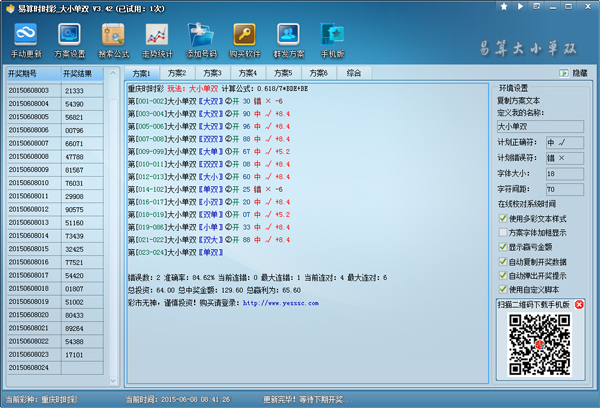Toggle the 使用多彩文本样式 checkbox
The image size is (600, 408).
coord(503,218)
